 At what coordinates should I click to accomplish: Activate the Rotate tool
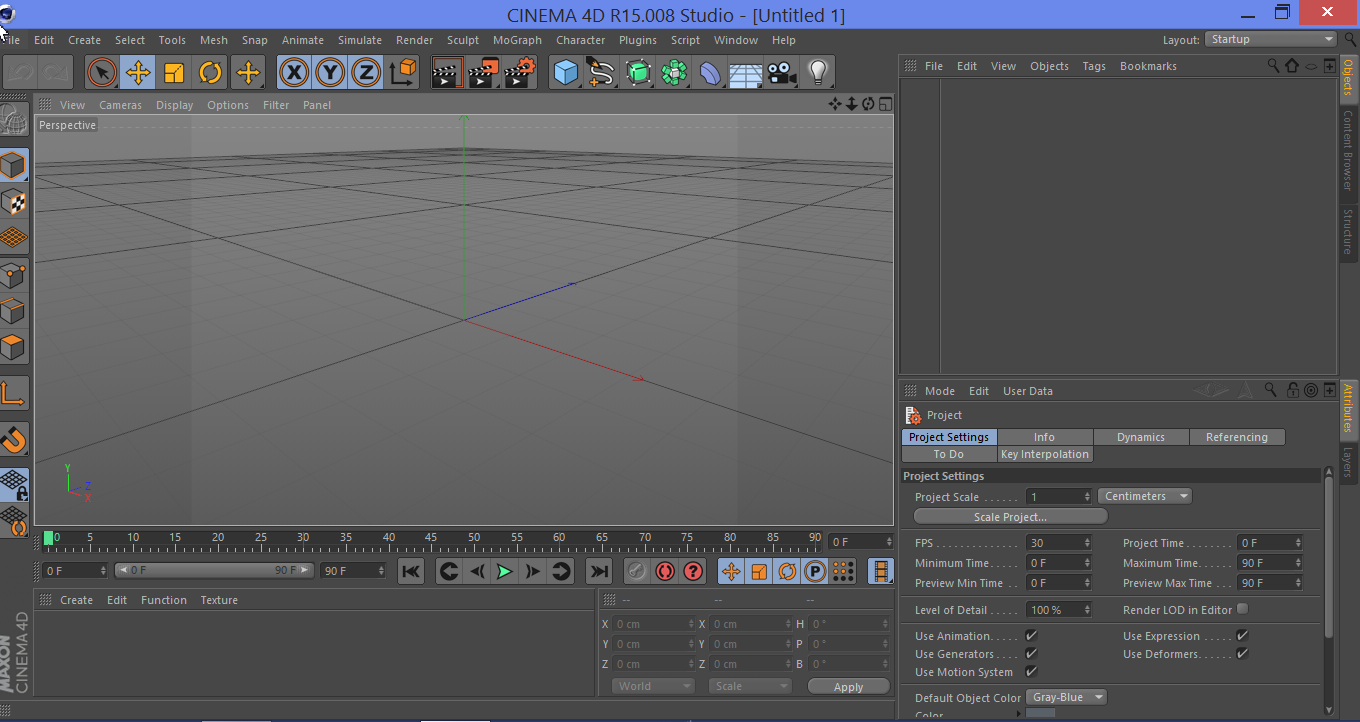(x=210, y=72)
